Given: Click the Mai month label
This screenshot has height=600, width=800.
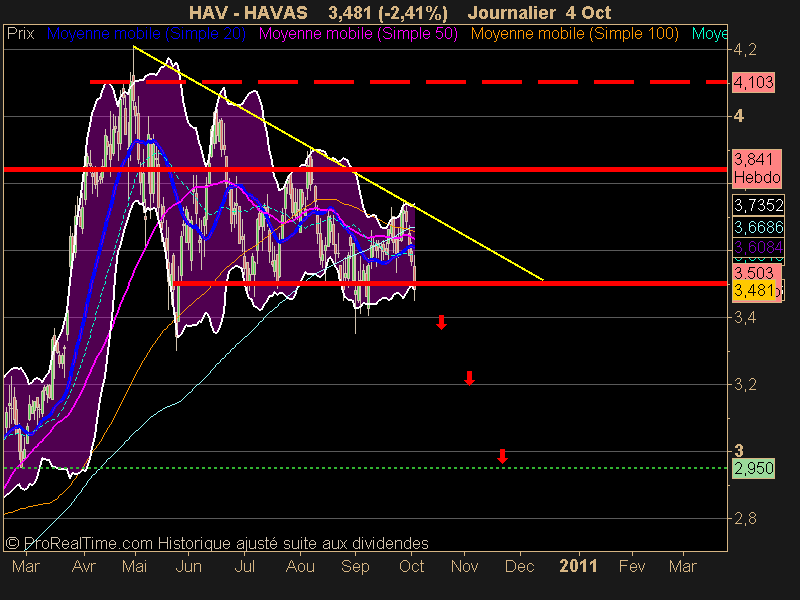Looking at the screenshot, I should click(135, 566).
